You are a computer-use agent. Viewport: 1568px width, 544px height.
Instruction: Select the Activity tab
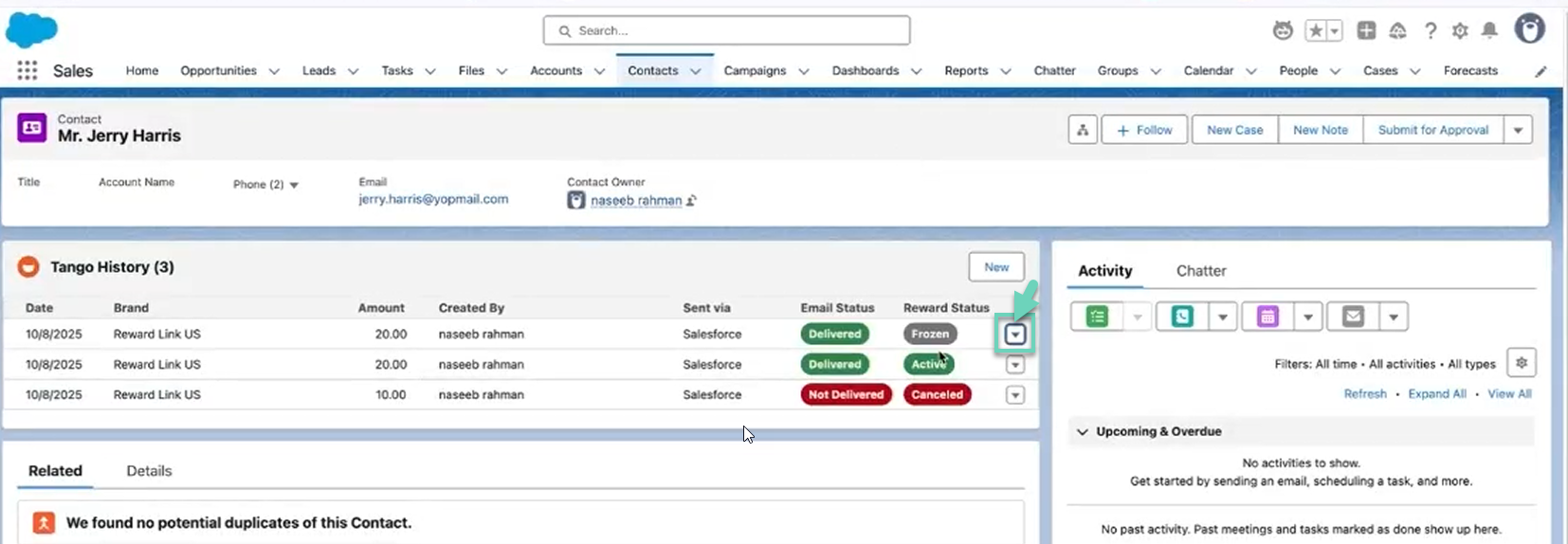1105,271
